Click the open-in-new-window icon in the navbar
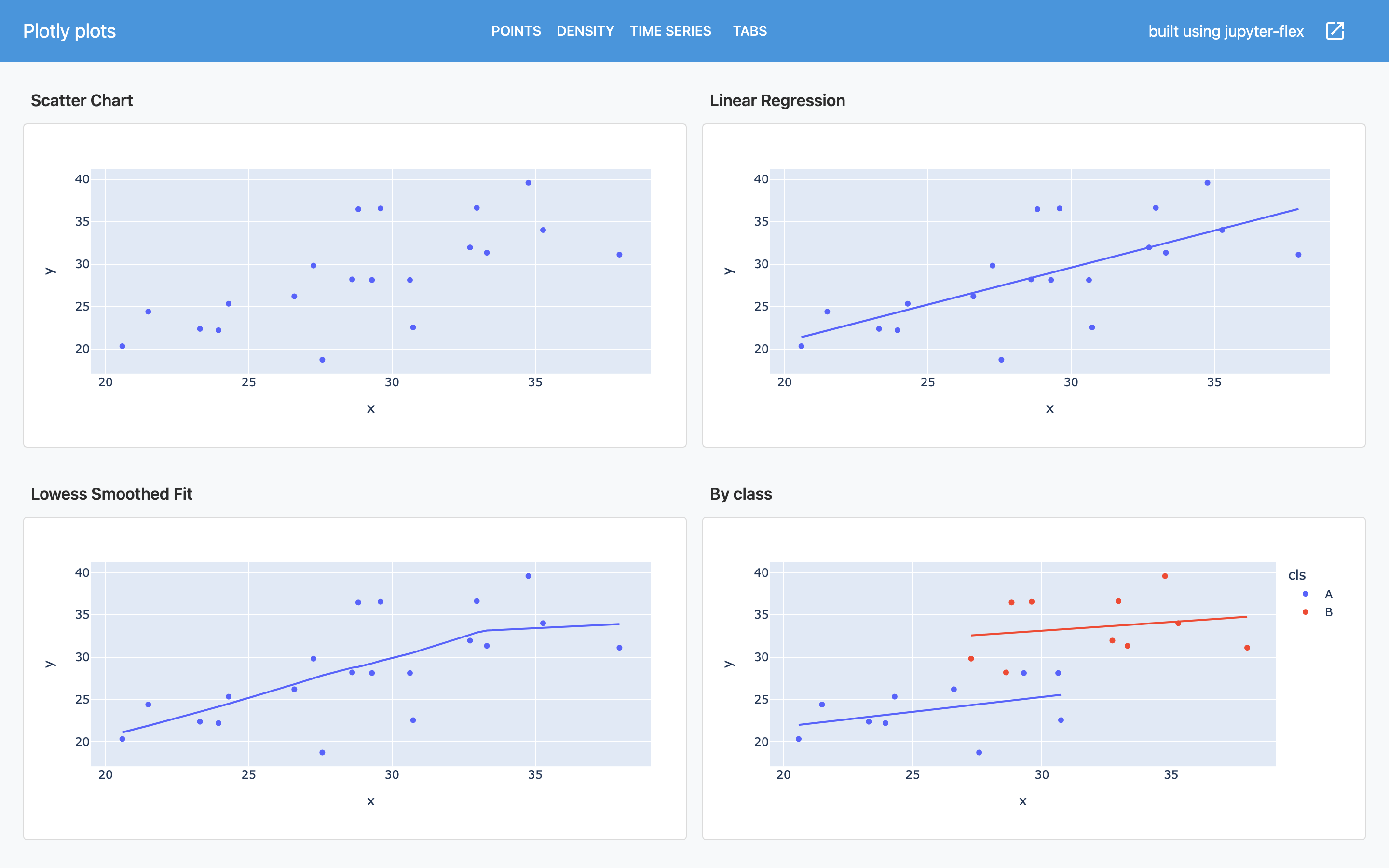 click(1335, 31)
